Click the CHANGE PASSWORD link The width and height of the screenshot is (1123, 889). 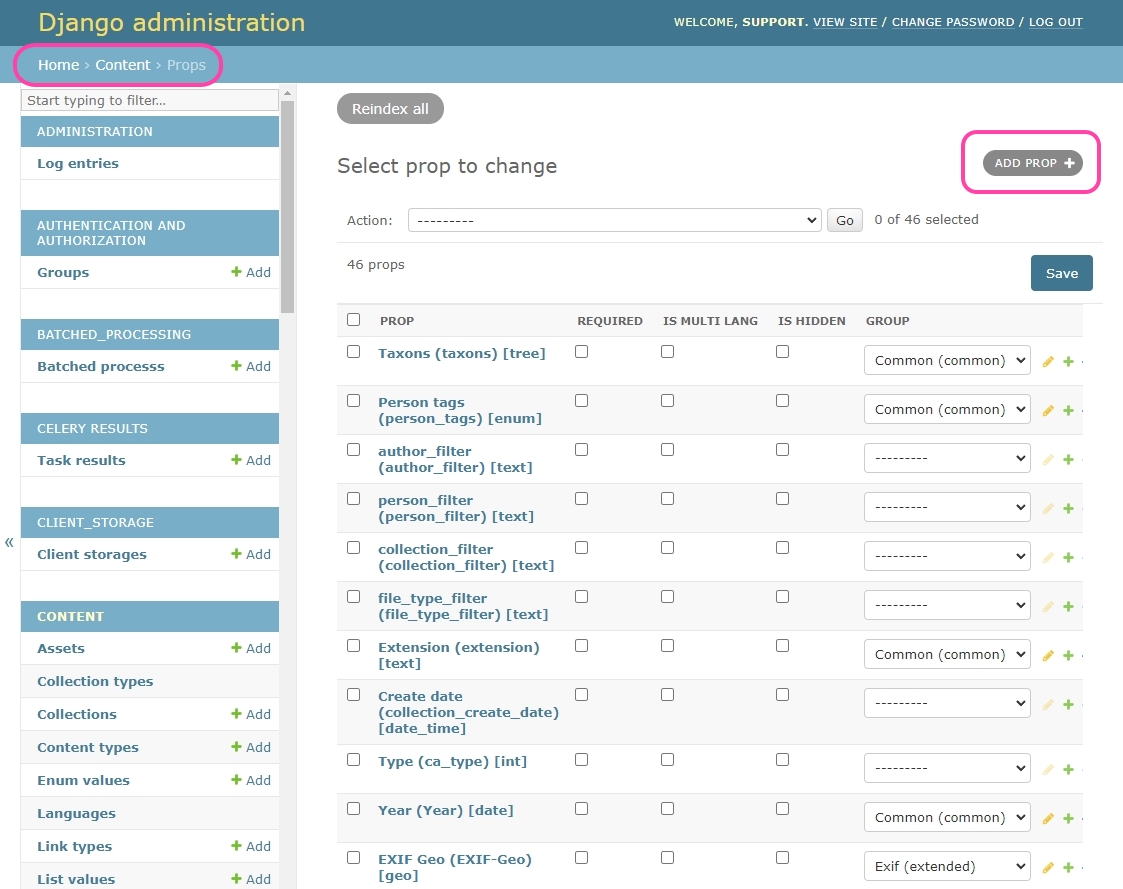click(x=953, y=22)
